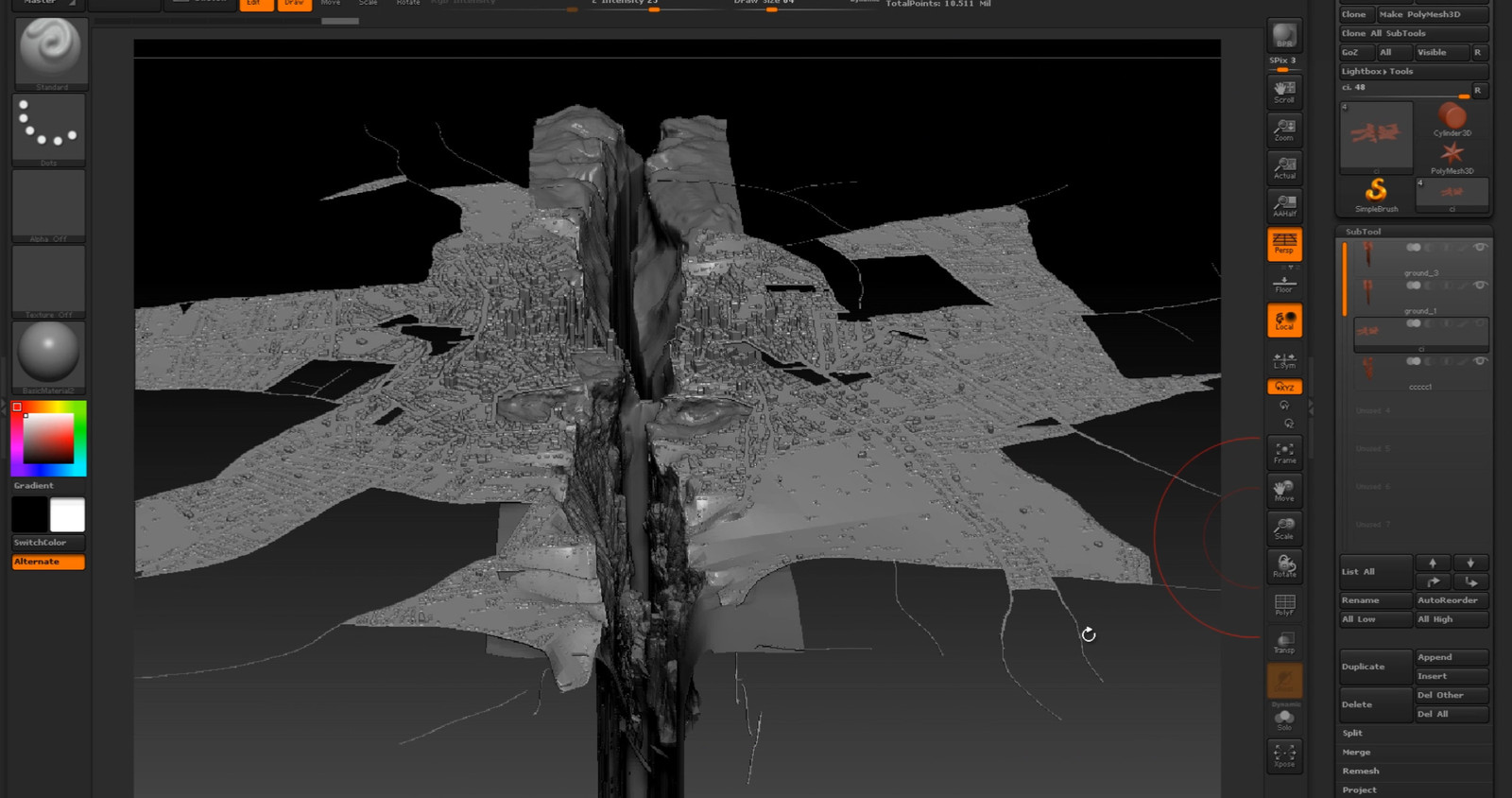This screenshot has width=1512, height=798.
Task: Toggle the Floor grid icon
Action: (1284, 283)
